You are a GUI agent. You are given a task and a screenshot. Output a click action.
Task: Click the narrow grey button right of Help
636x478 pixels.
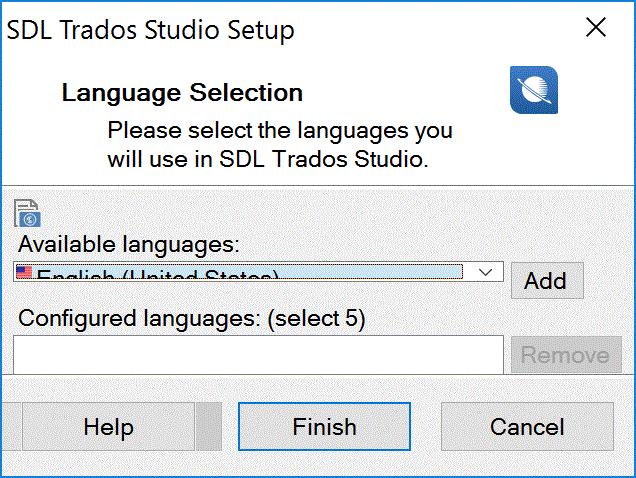209,426
